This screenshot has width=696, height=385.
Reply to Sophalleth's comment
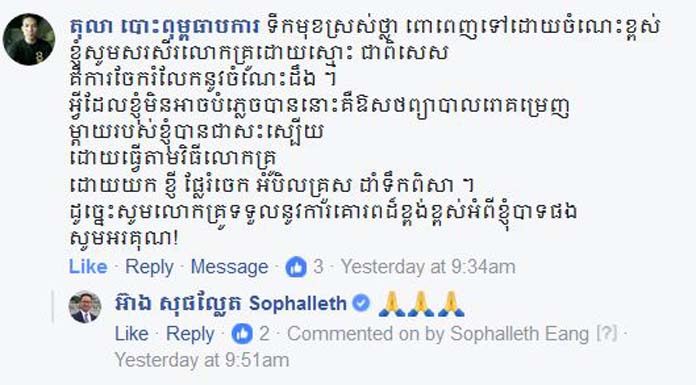tap(190, 334)
